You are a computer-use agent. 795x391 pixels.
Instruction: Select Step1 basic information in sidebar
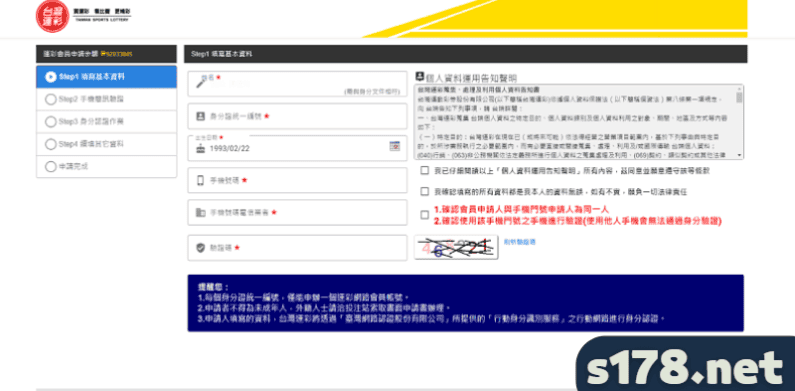[x=106, y=77]
